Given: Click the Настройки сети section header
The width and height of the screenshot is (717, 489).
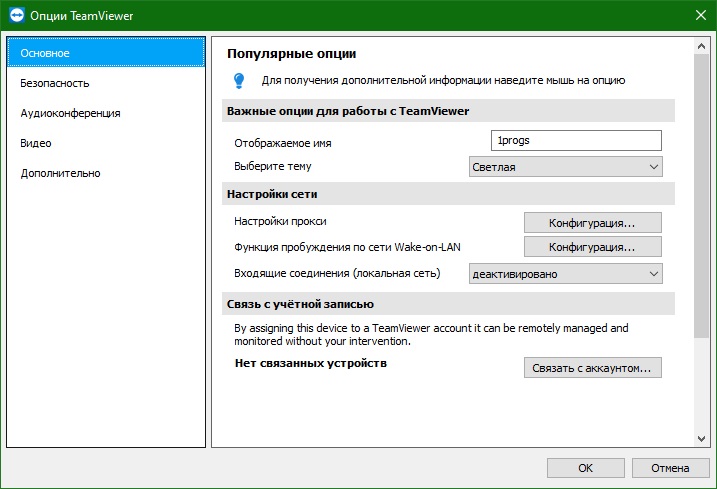Looking at the screenshot, I should click(x=448, y=194).
